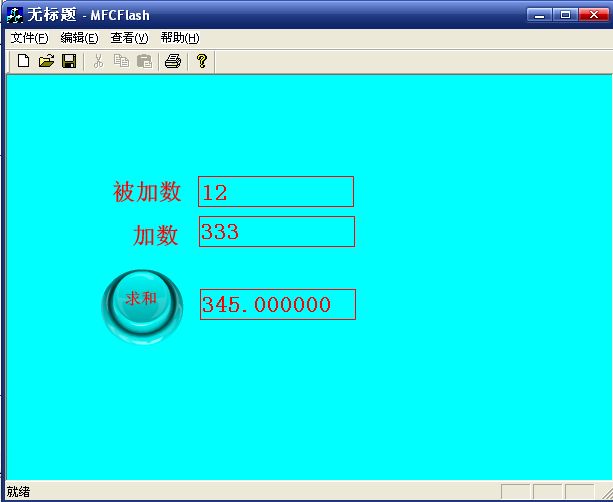
Task: Click the result field showing 345.000000
Action: point(278,304)
